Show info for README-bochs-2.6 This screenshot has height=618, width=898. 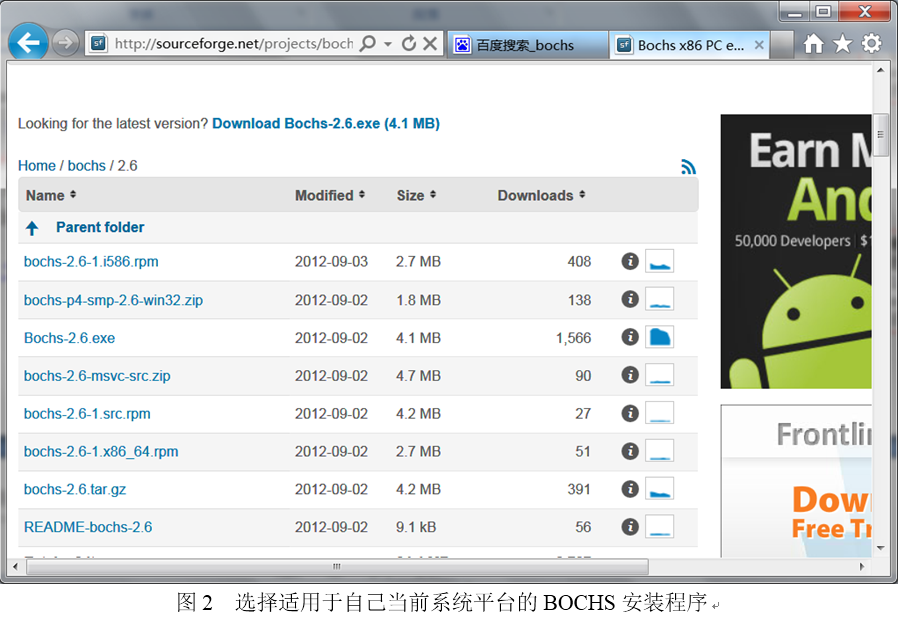pos(630,526)
